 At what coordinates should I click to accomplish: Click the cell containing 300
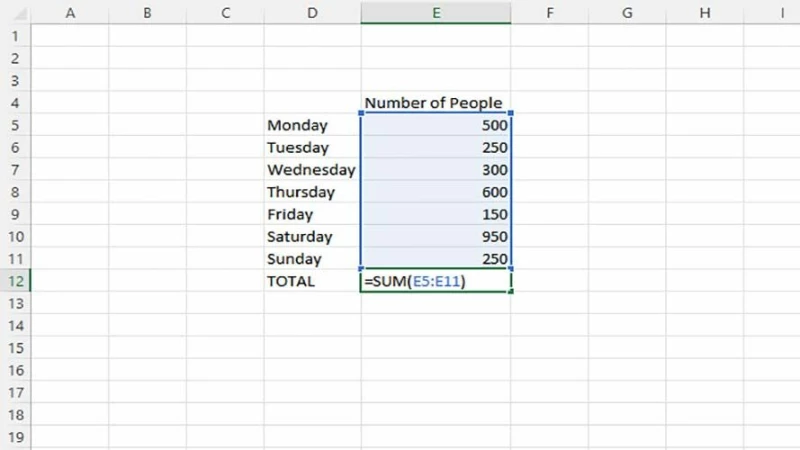436,170
